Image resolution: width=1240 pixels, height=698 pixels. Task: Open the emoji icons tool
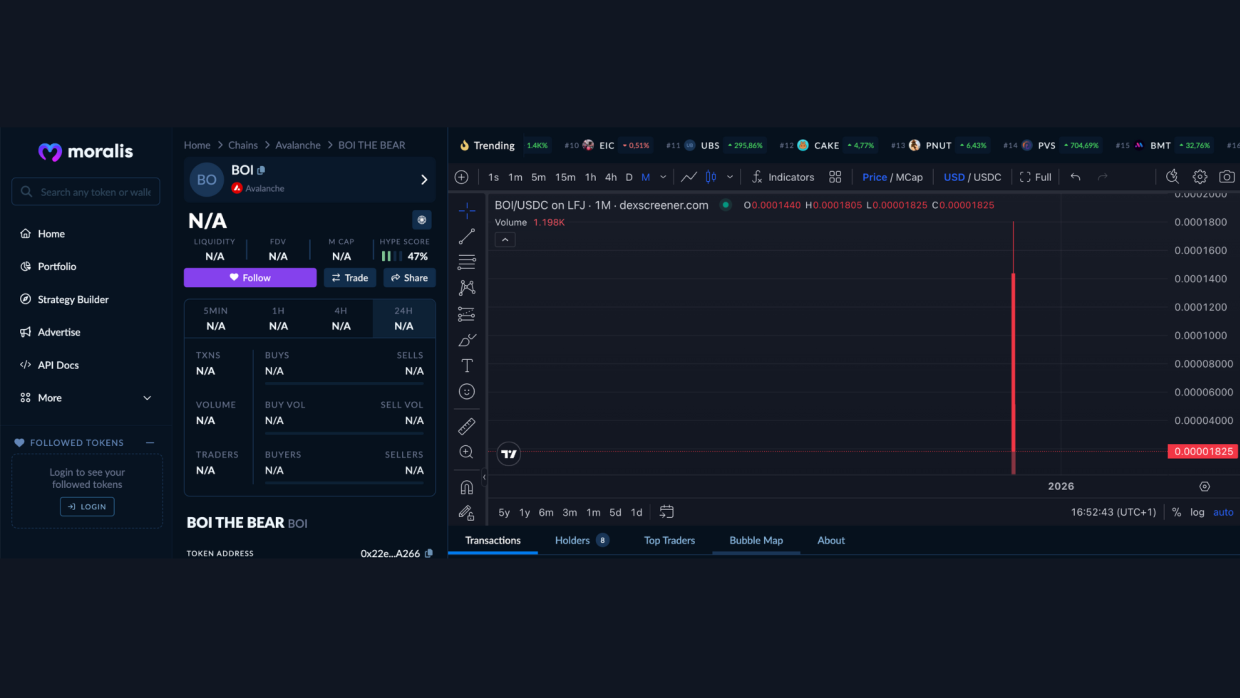click(x=467, y=392)
